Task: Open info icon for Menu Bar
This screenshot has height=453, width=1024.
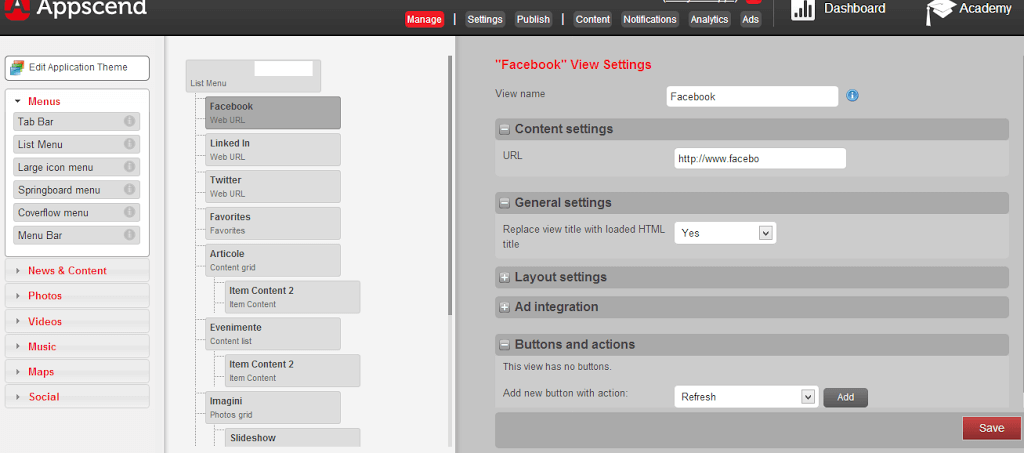Action: point(129,234)
